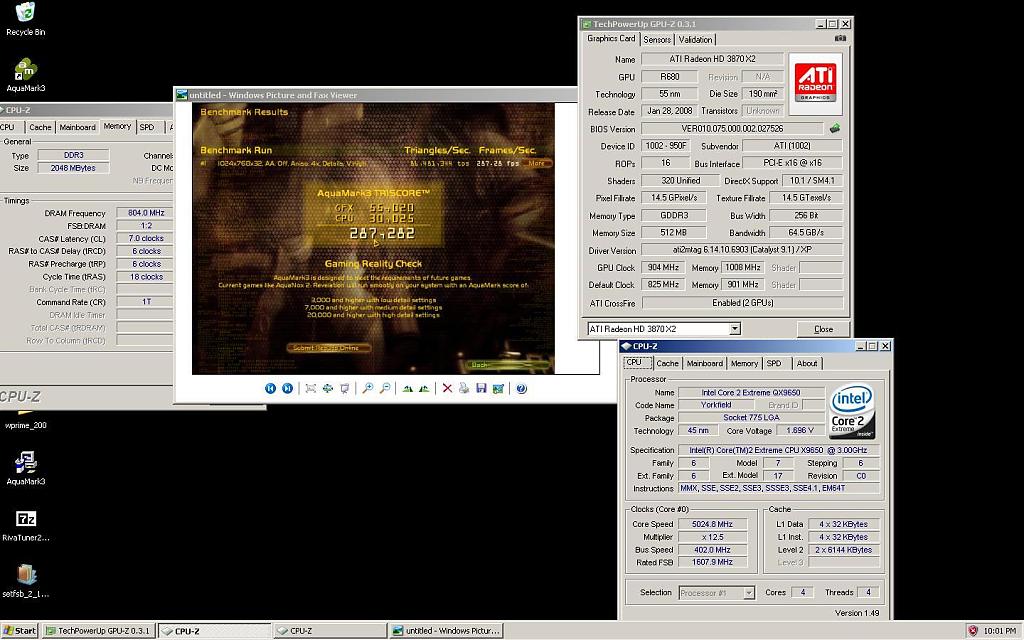This screenshot has height=640, width=1024.
Task: Click the Previous Image button in Picture Viewer
Action: [270, 388]
